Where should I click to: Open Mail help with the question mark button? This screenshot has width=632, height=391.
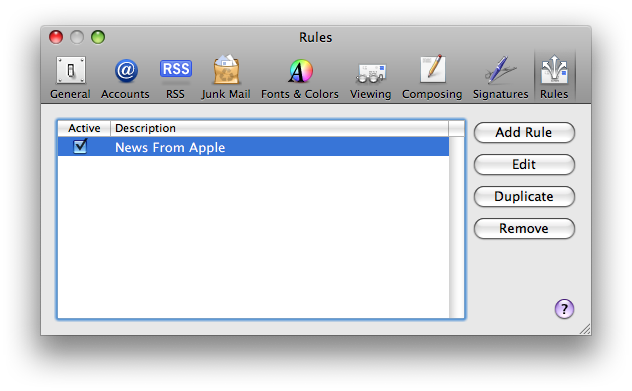pyautogui.click(x=564, y=309)
